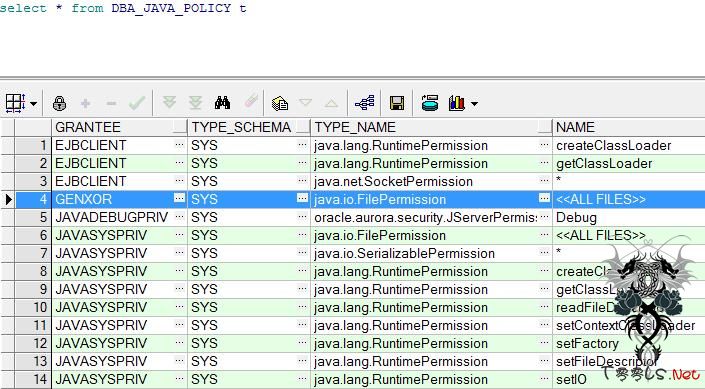
Task: Open ellipsis editor for JAVADEBUGPRIV grantee cell
Action: (180, 216)
